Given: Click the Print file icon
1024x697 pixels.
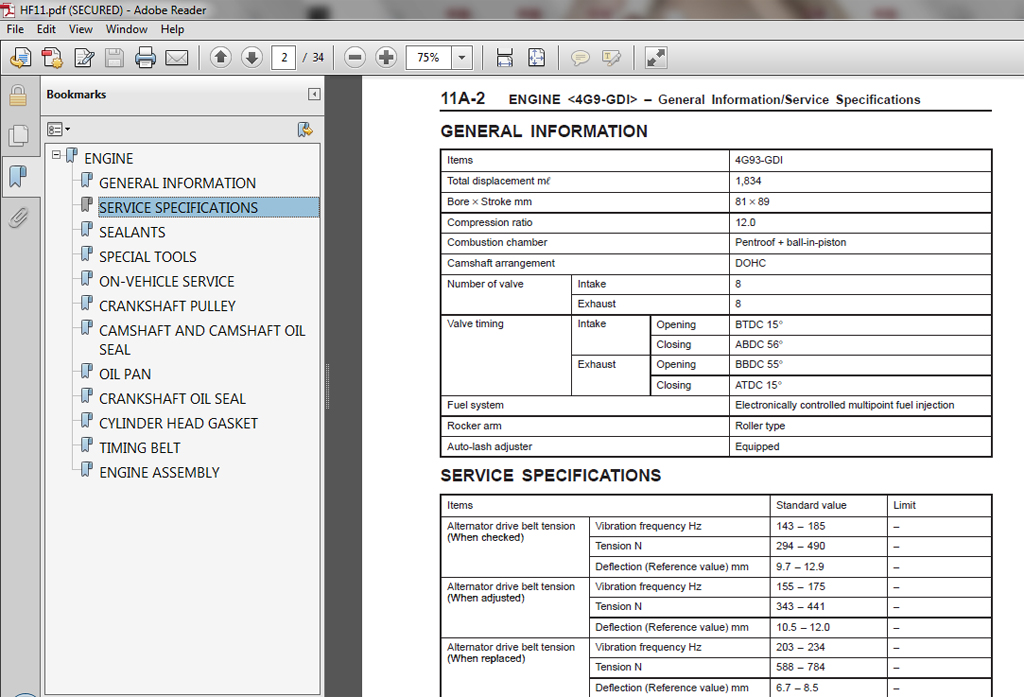Looking at the screenshot, I should point(145,57).
